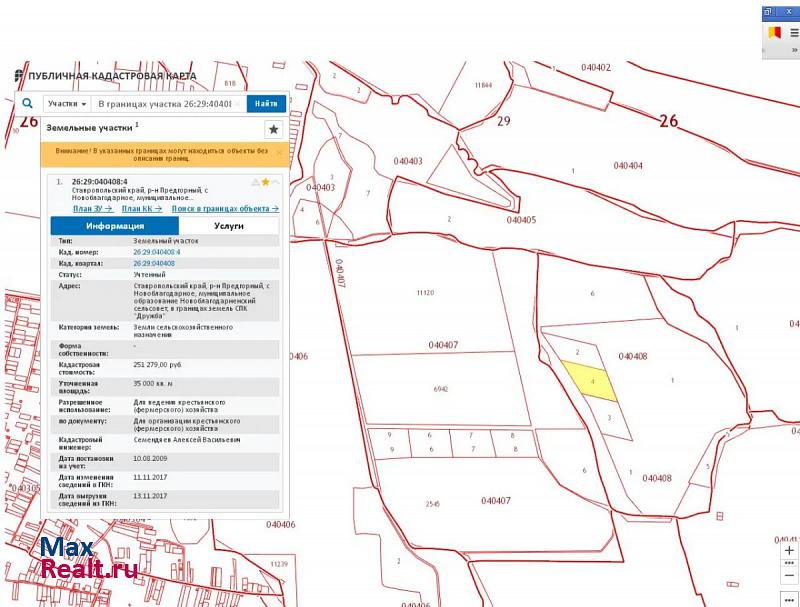Screen dimensions: 800x607
Task: Zoom in the map with plus button
Action: [x=789, y=550]
